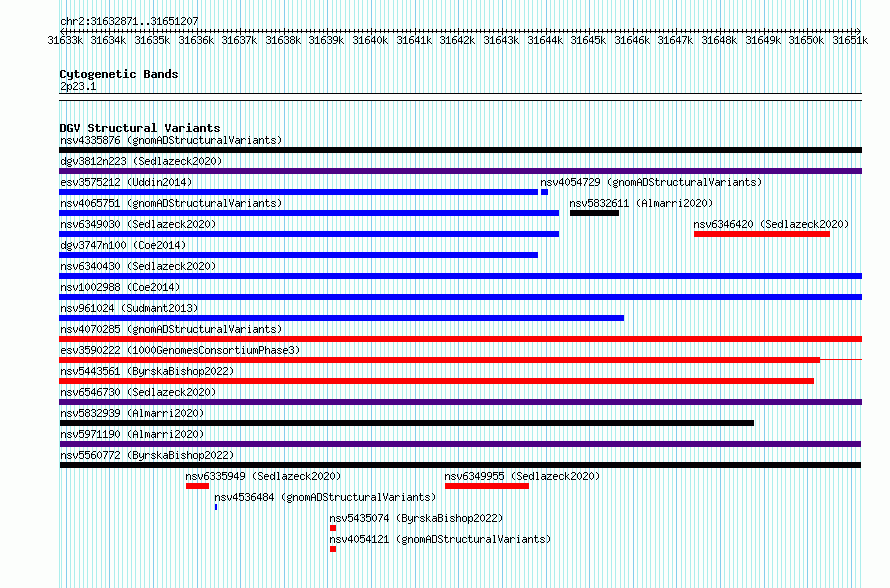
Task: Click the black nsv5832939 variant bar
Action: tap(406, 423)
